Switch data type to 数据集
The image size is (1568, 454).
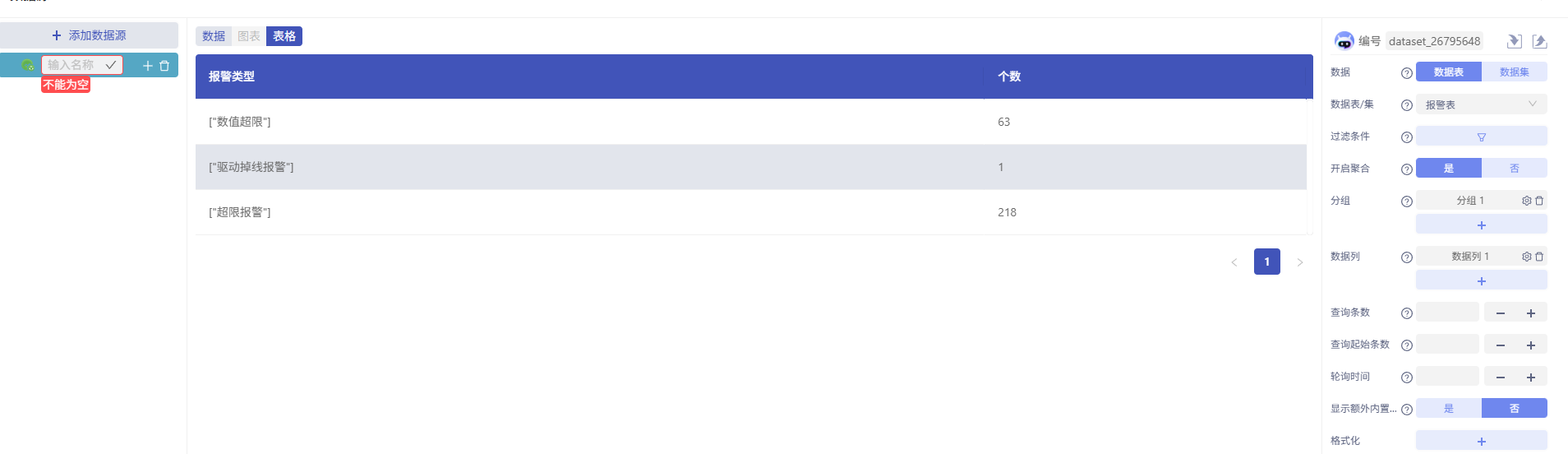1515,72
